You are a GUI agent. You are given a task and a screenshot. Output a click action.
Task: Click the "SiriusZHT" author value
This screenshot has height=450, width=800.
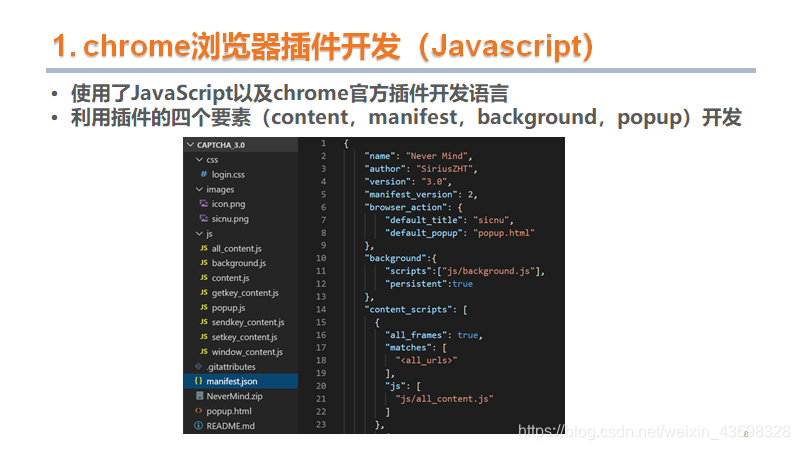pyautogui.click(x=444, y=169)
